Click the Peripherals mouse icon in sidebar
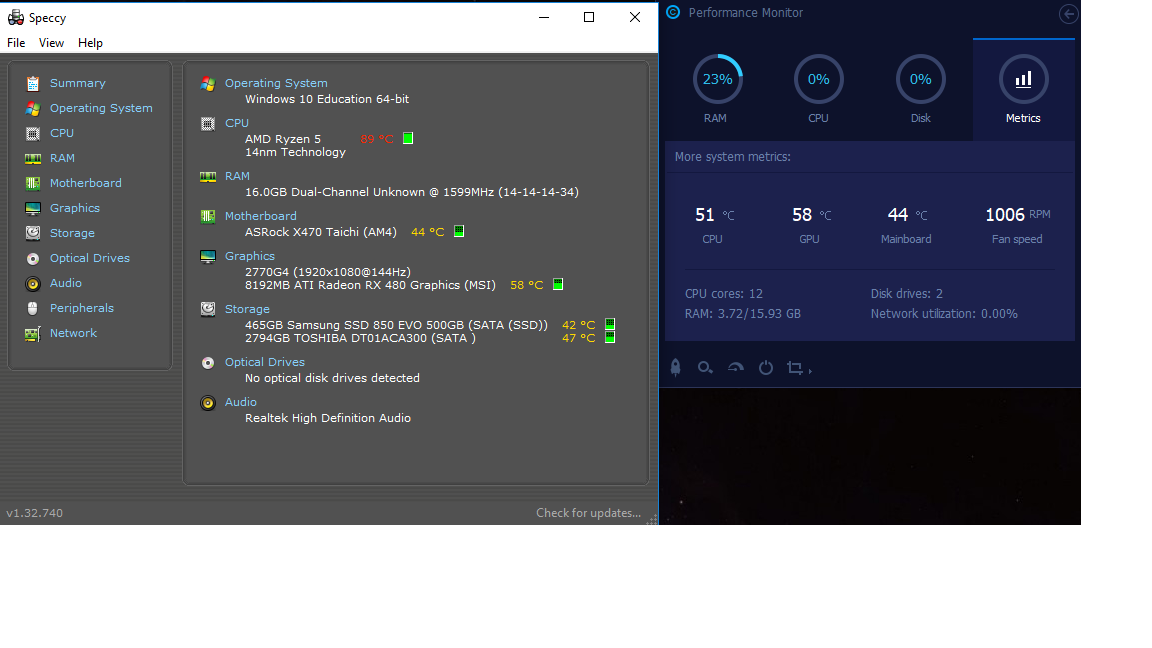Viewport: 1152px width, 648px height. [x=32, y=309]
